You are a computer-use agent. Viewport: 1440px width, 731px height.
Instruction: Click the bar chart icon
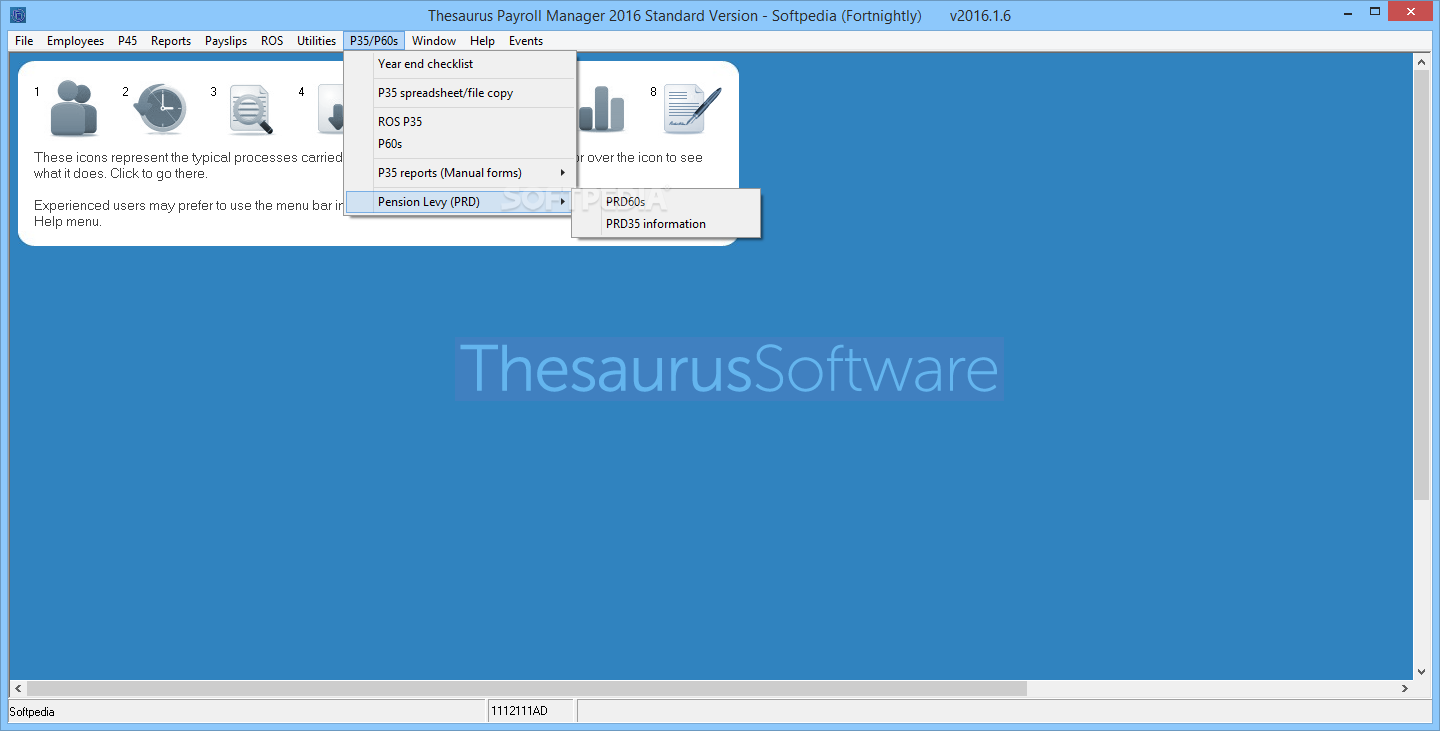pyautogui.click(x=601, y=109)
